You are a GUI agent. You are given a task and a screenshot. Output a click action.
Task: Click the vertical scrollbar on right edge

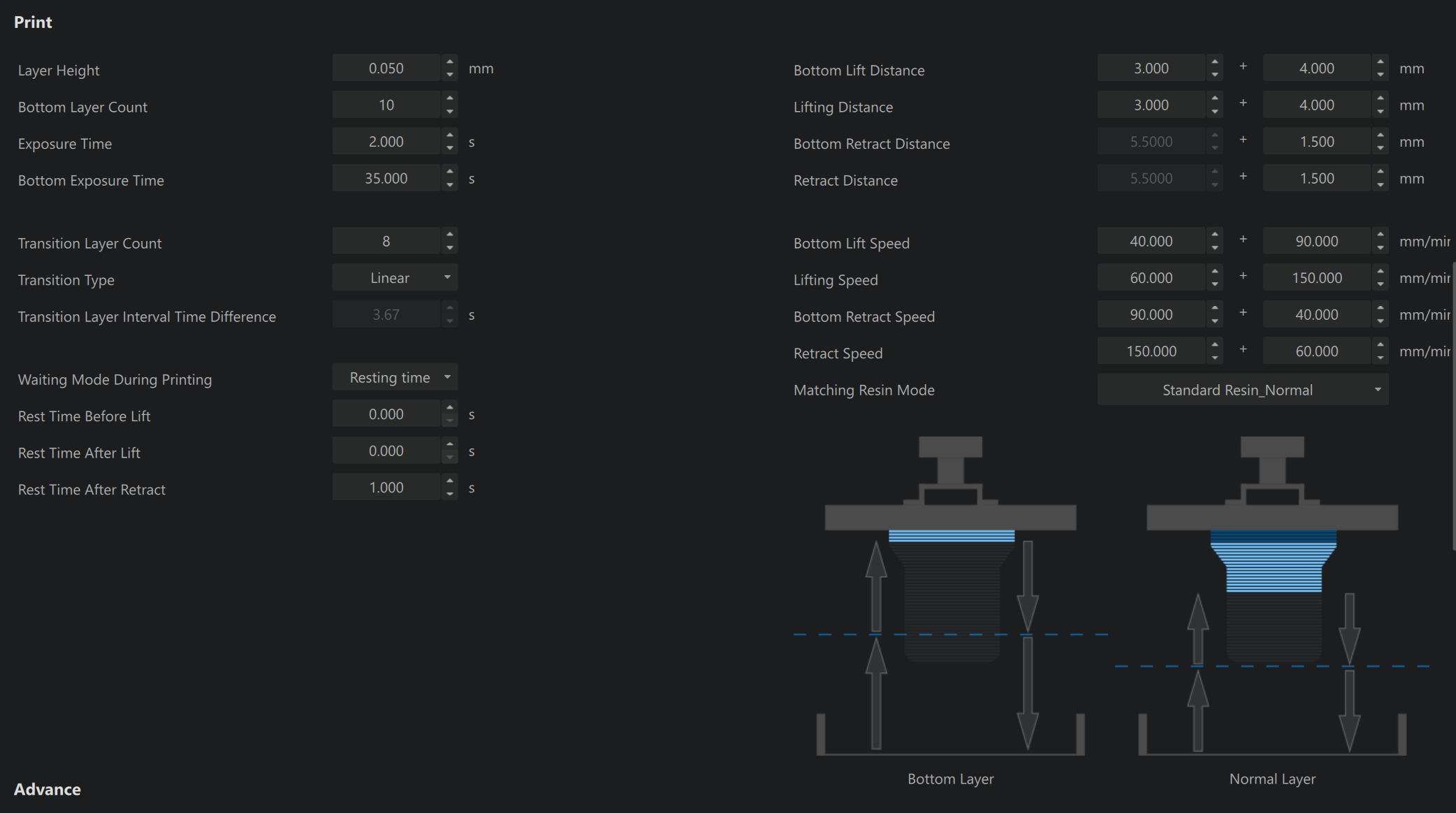click(x=1453, y=405)
